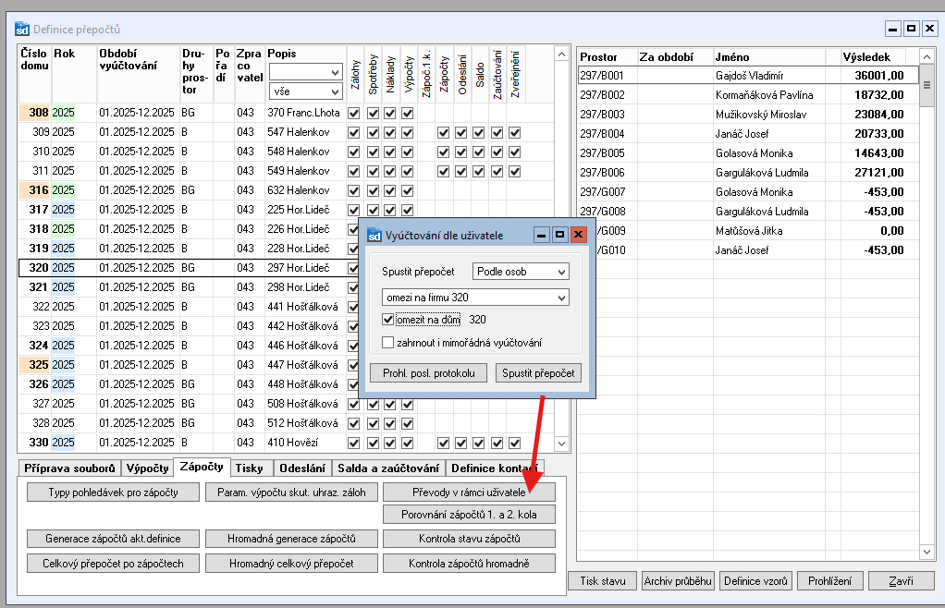Open the Salda a zaúčtování tab

pyautogui.click(x=388, y=468)
